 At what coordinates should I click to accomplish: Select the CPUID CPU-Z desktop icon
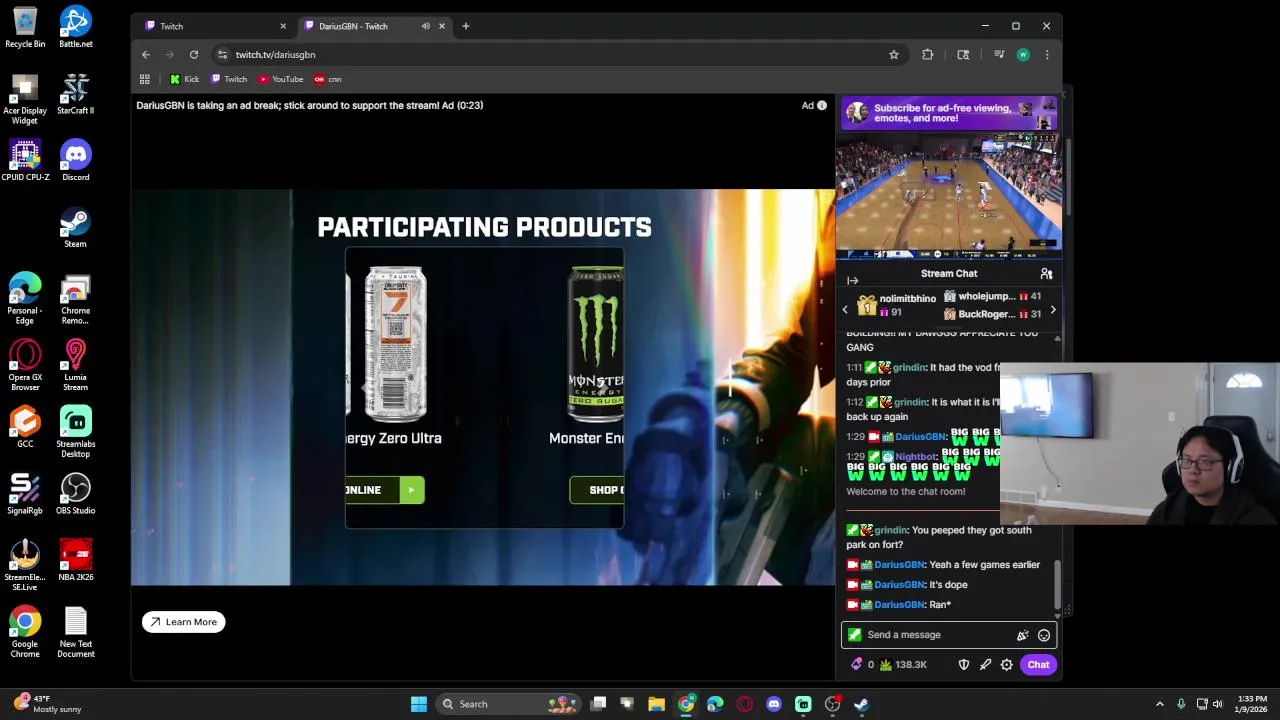coord(25,160)
